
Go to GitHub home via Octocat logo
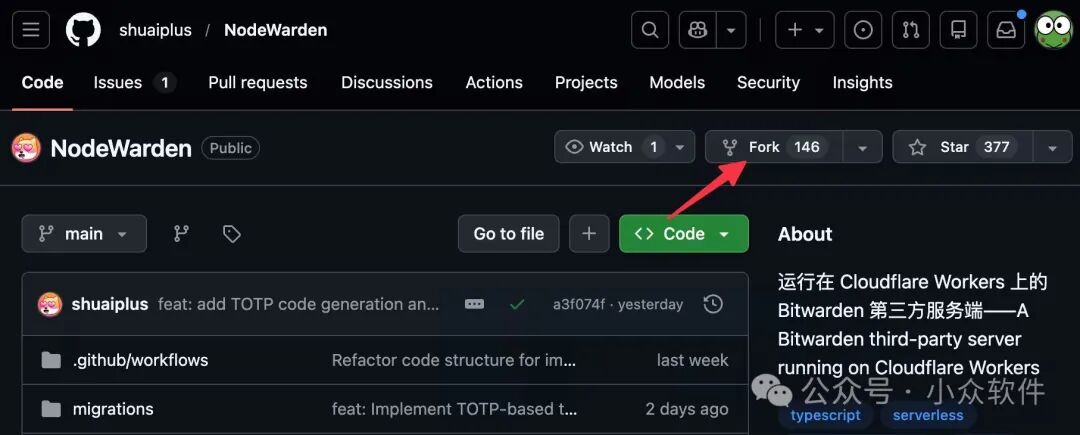click(83, 30)
